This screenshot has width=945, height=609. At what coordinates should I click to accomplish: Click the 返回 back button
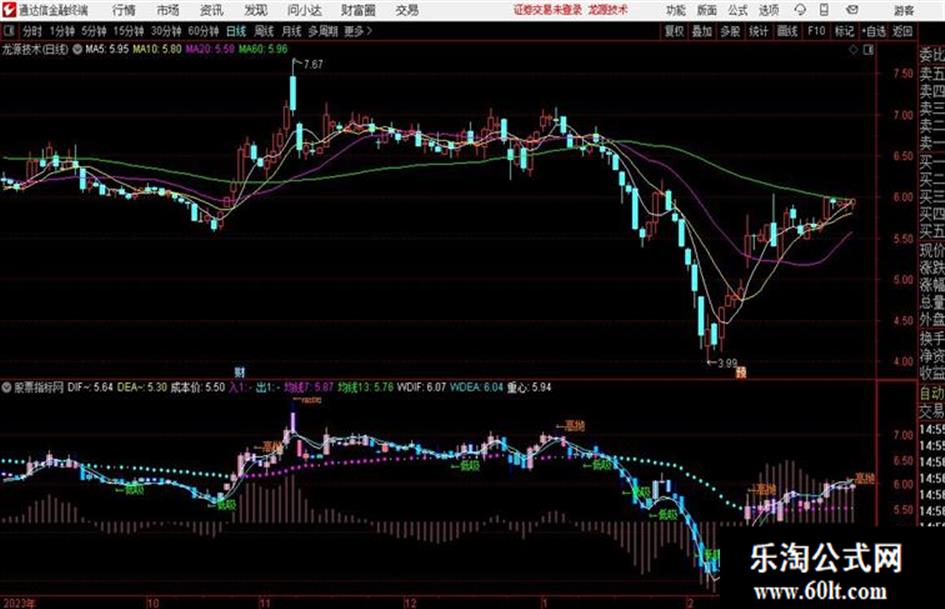point(902,31)
